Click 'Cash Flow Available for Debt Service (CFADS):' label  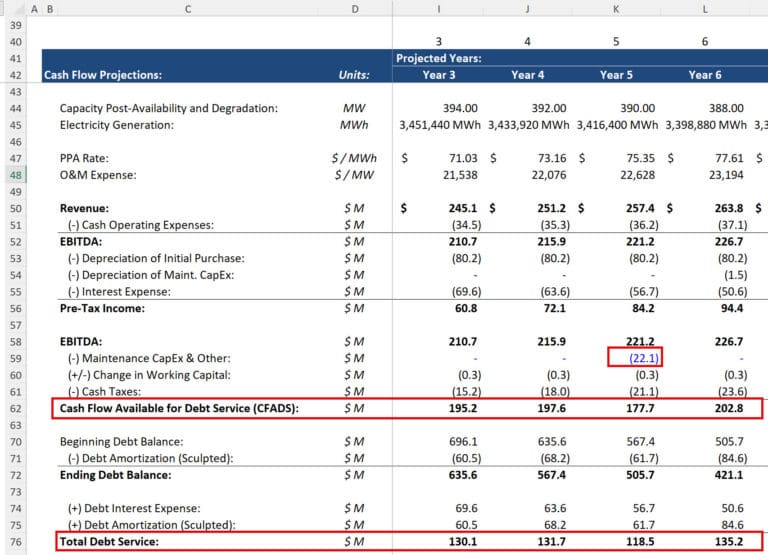[x=179, y=408]
